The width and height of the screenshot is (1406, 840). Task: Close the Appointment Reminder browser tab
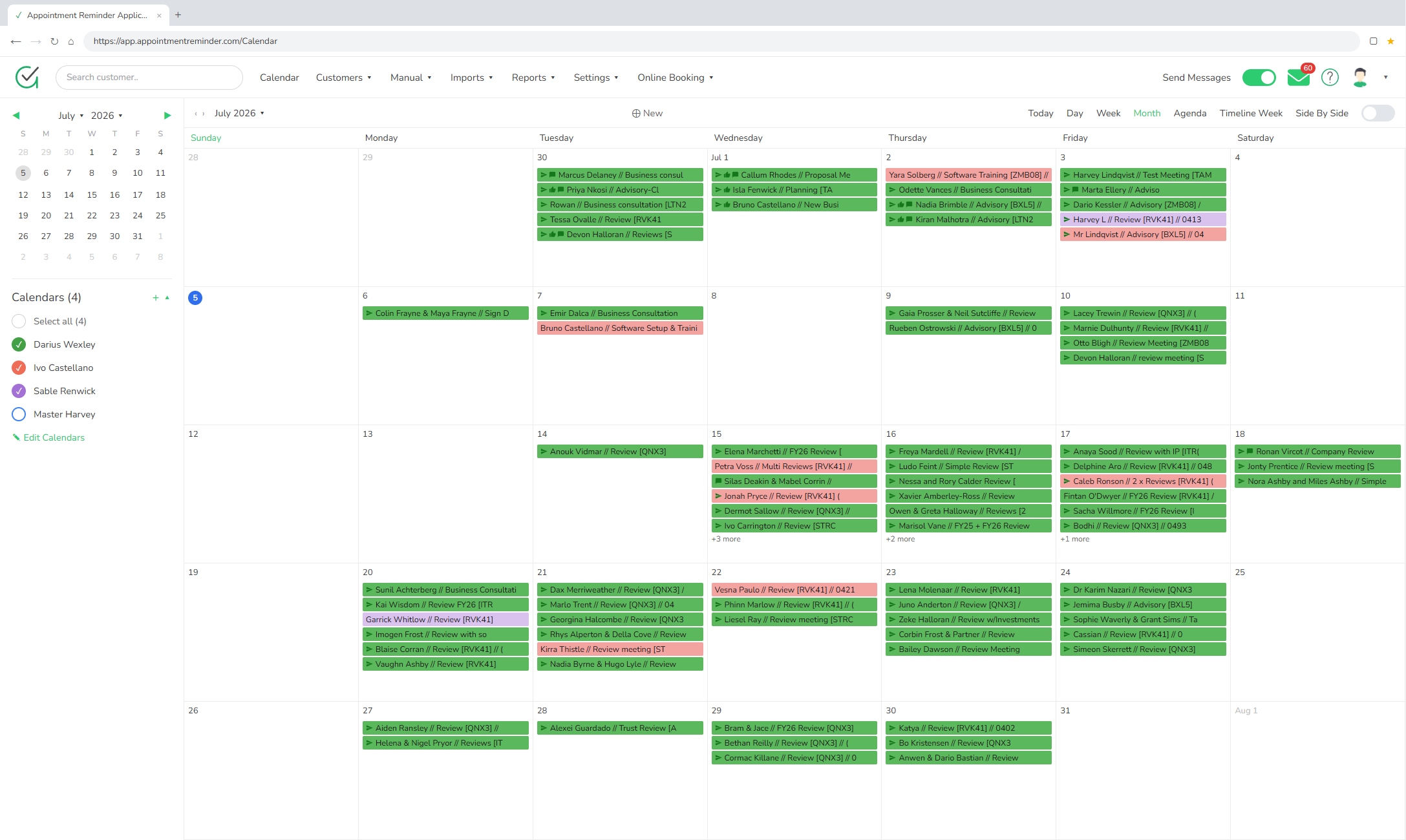tap(159, 16)
